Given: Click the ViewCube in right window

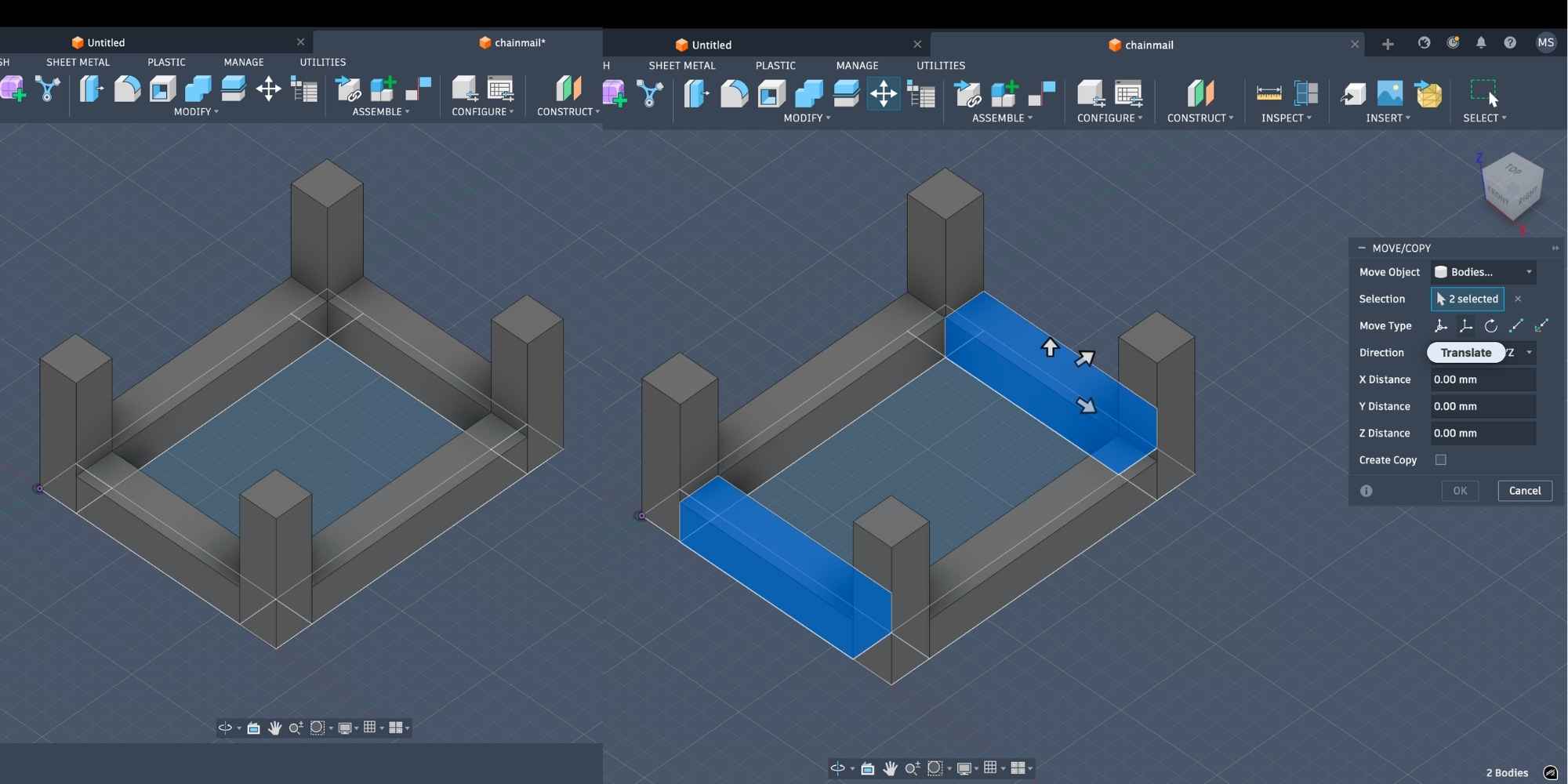Looking at the screenshot, I should coord(1513,188).
